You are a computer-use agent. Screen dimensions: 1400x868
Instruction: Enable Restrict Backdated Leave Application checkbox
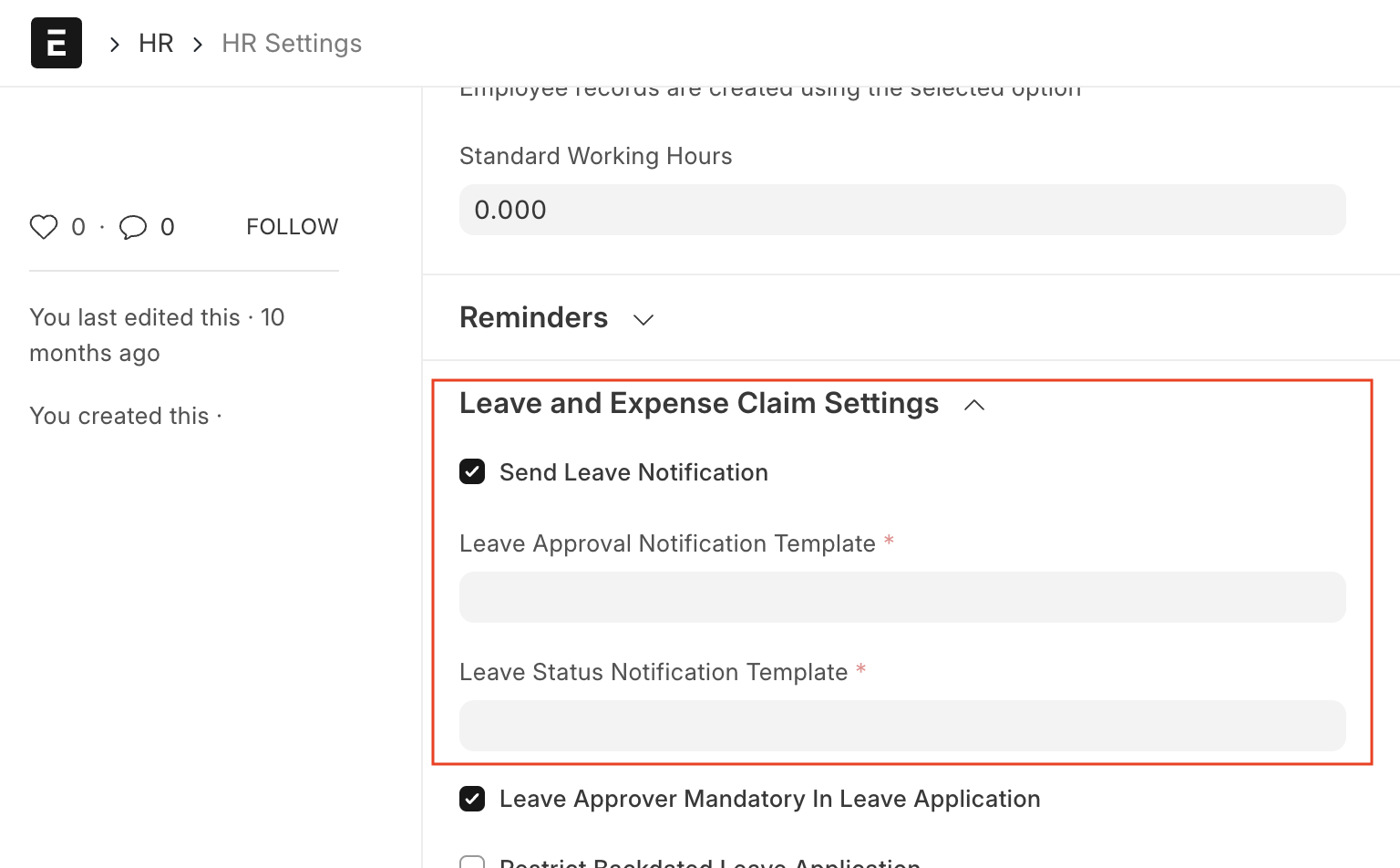pyautogui.click(x=472, y=862)
